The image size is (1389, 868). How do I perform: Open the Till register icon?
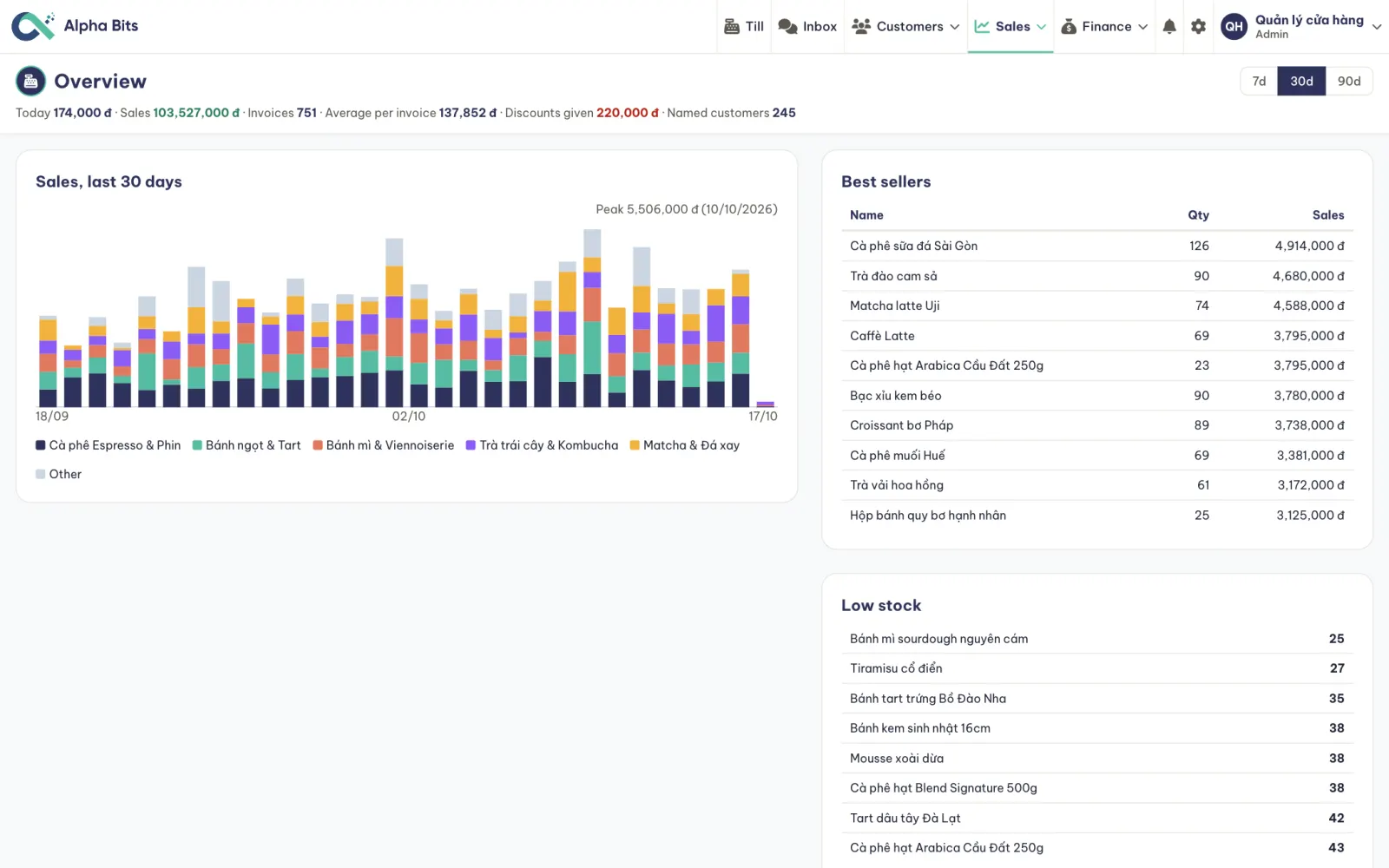732,26
